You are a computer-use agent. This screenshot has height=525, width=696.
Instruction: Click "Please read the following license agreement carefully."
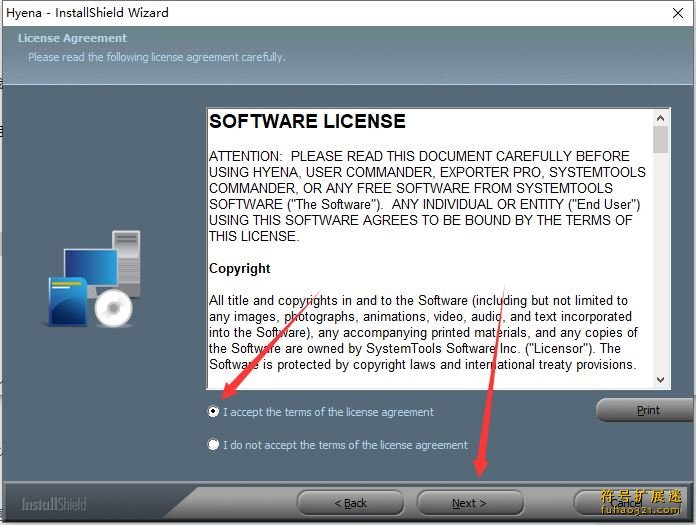pyautogui.click(x=157, y=57)
